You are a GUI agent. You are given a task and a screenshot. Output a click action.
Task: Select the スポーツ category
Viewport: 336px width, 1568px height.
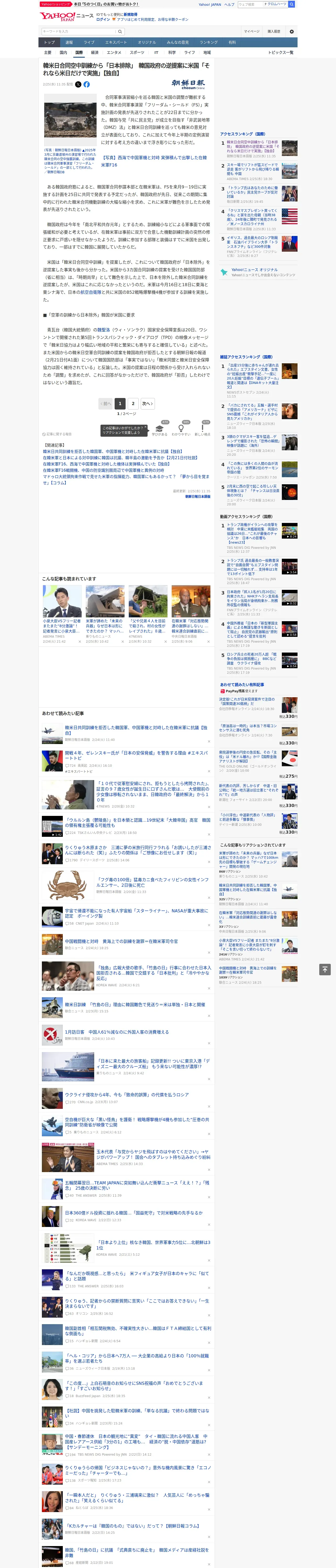click(137, 52)
